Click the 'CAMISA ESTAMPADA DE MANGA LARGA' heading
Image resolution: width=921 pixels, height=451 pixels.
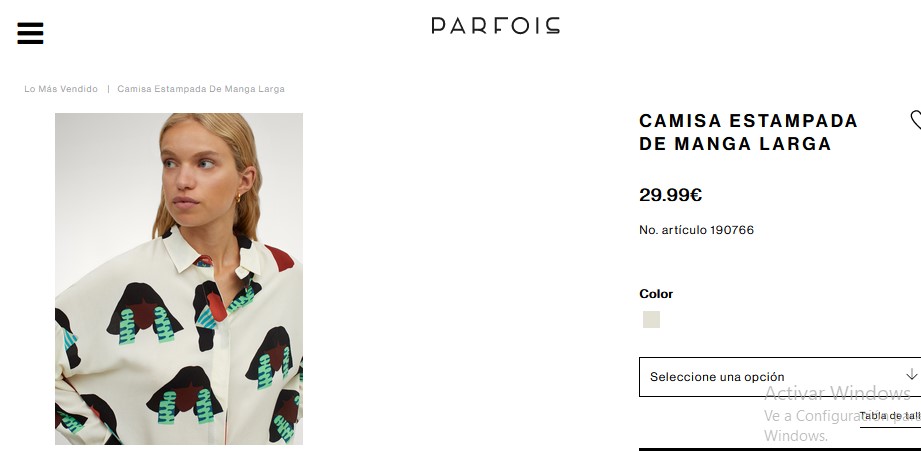tap(748, 132)
